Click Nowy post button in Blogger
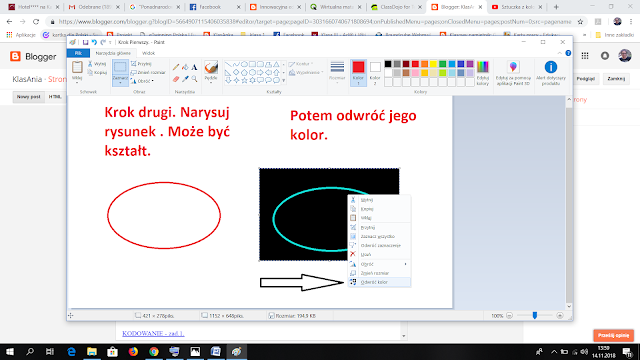The height and width of the screenshot is (360, 640). point(29,97)
